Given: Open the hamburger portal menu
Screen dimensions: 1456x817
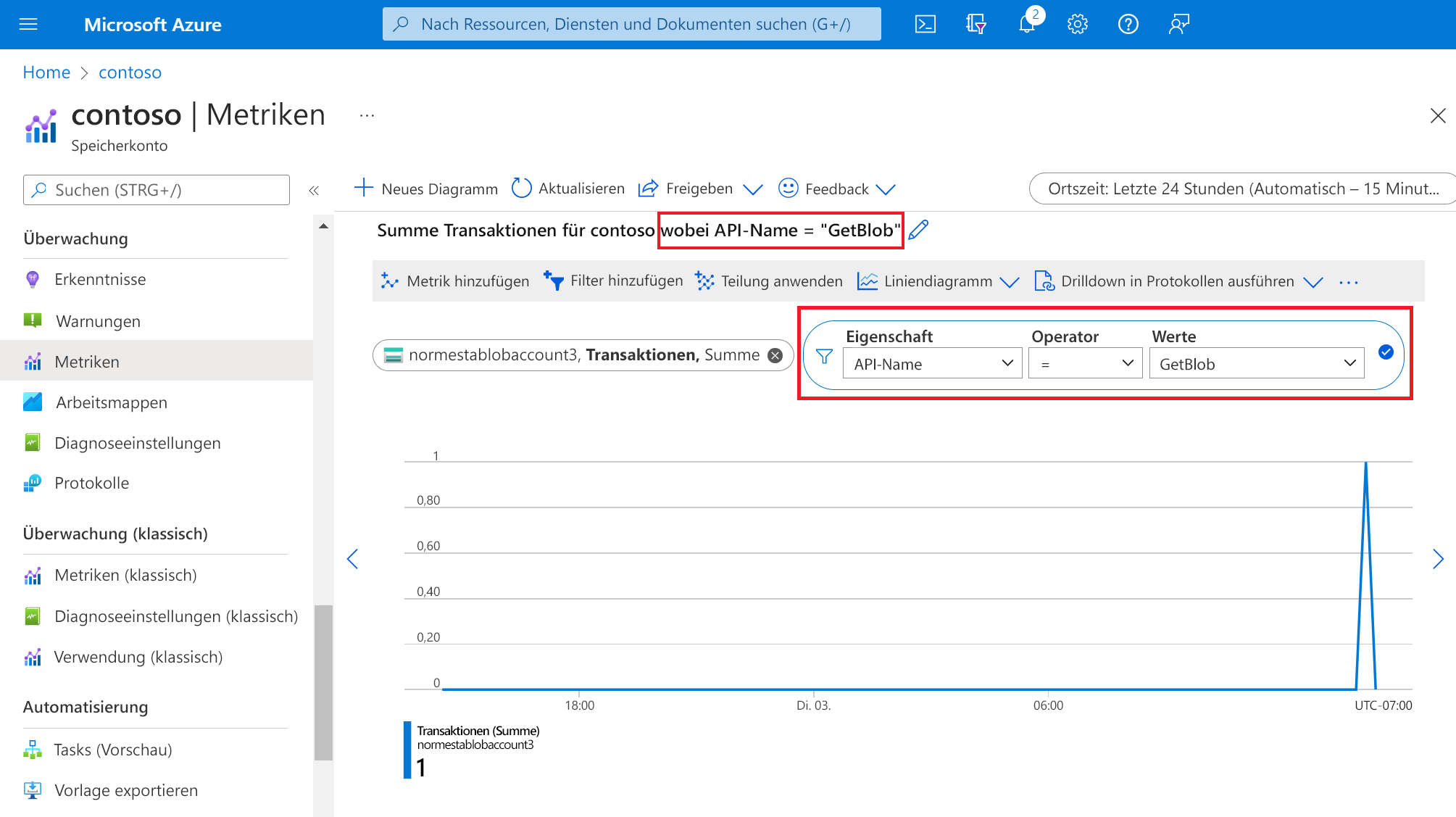Looking at the screenshot, I should point(28,25).
